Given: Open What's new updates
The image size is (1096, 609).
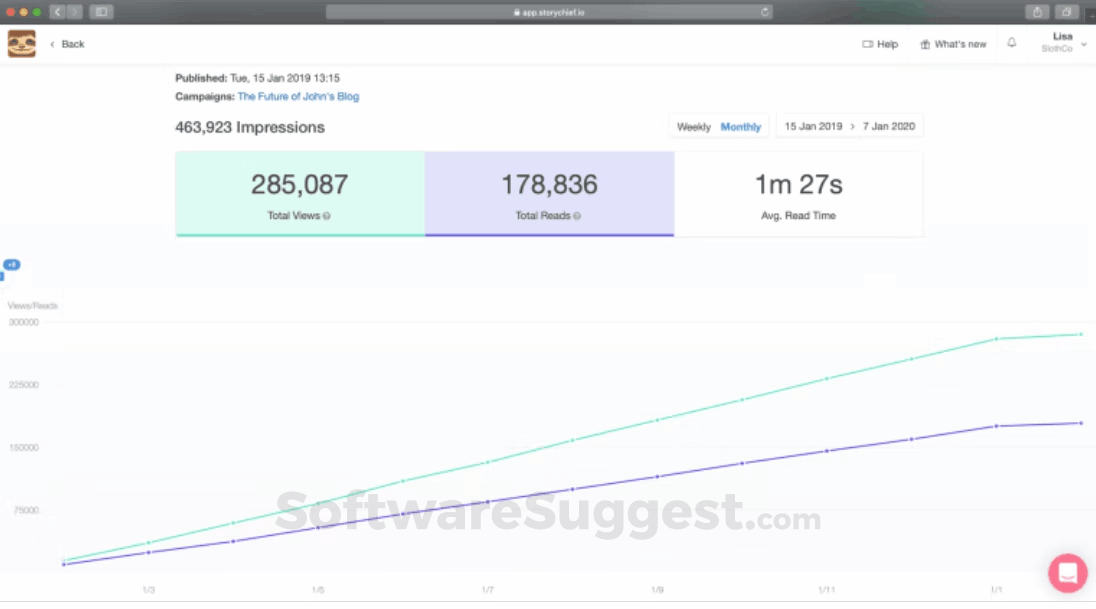Looking at the screenshot, I should pos(953,44).
